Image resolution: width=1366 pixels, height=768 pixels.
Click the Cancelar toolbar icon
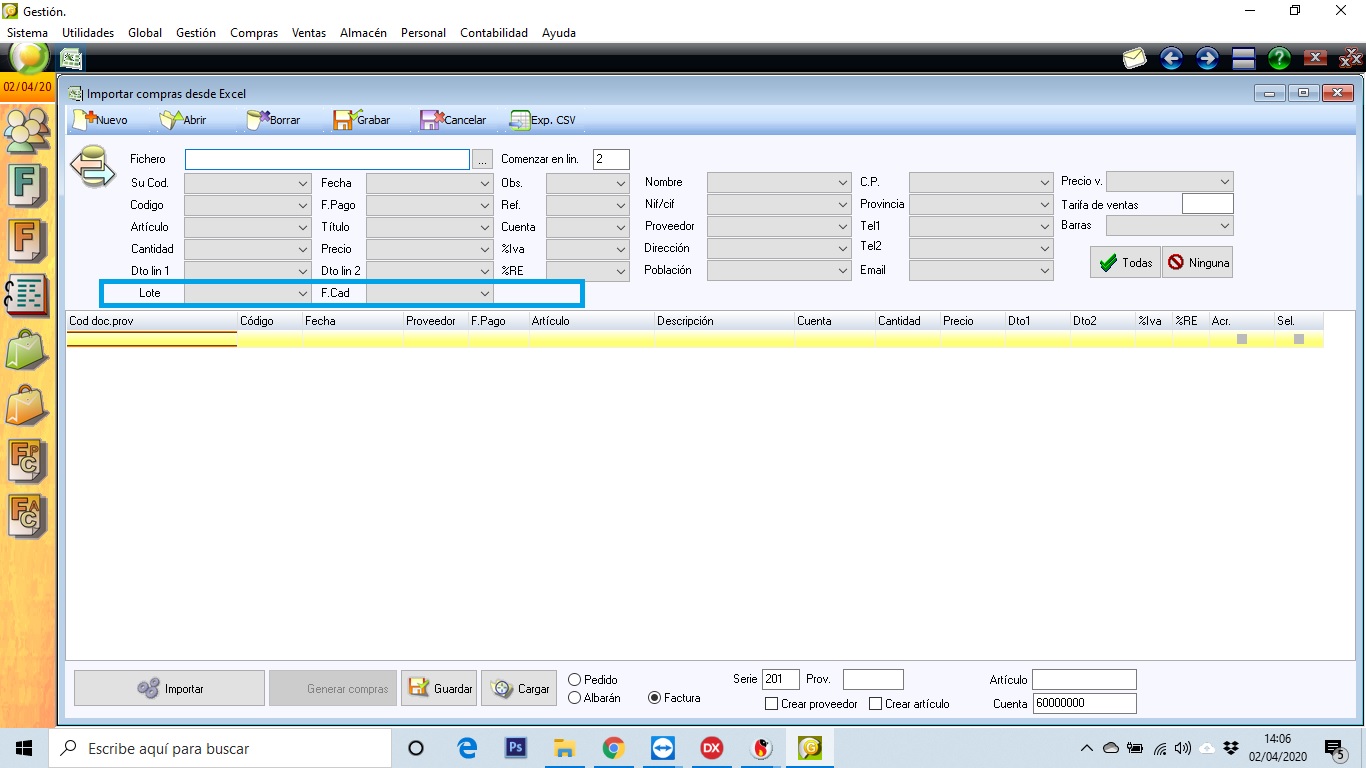click(431, 120)
